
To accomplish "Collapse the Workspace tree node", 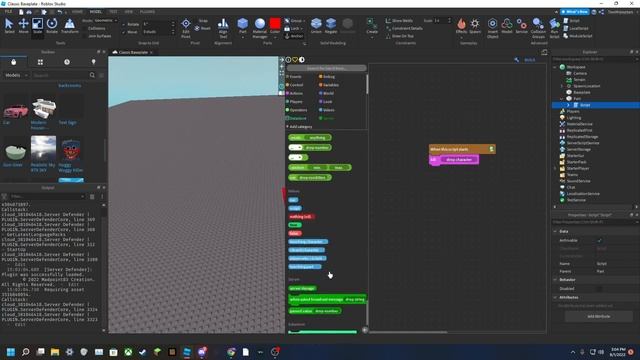I will tap(555, 67).
